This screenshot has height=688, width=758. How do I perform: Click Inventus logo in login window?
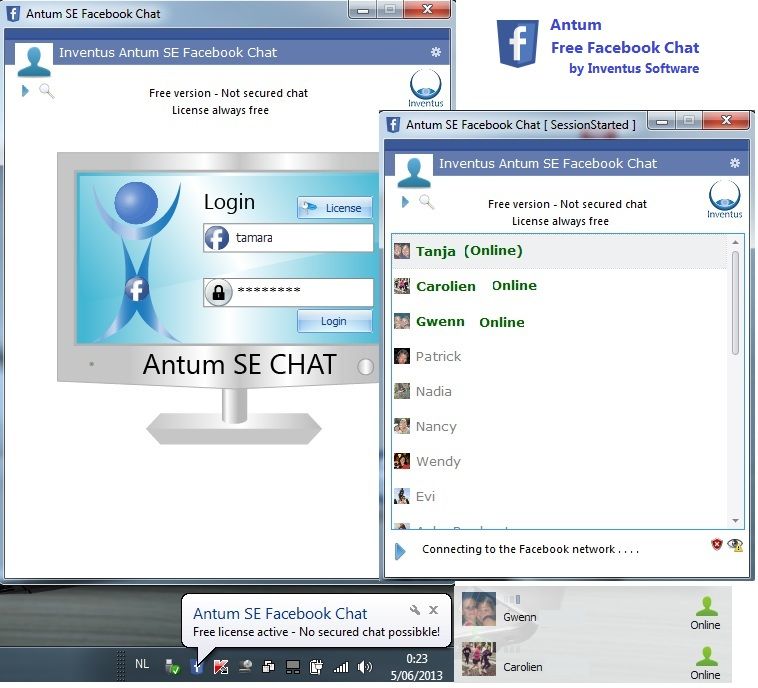425,88
